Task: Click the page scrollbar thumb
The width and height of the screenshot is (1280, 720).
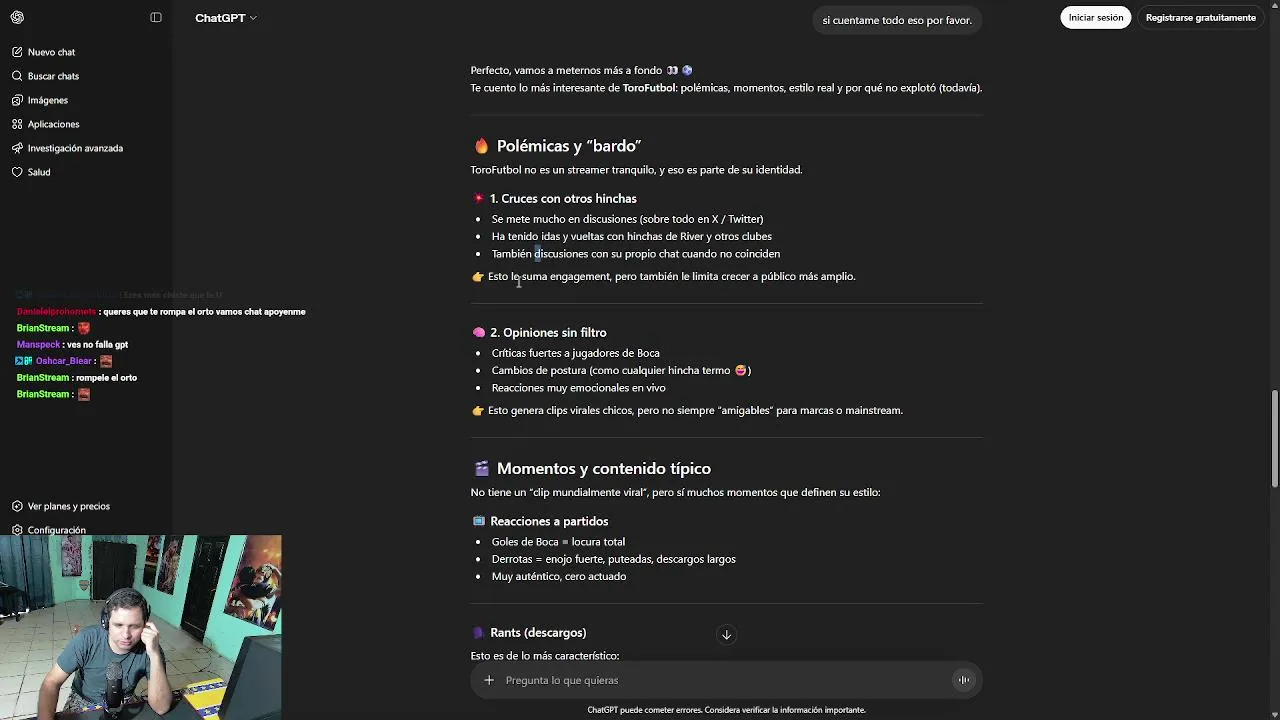Action: pyautogui.click(x=1274, y=438)
